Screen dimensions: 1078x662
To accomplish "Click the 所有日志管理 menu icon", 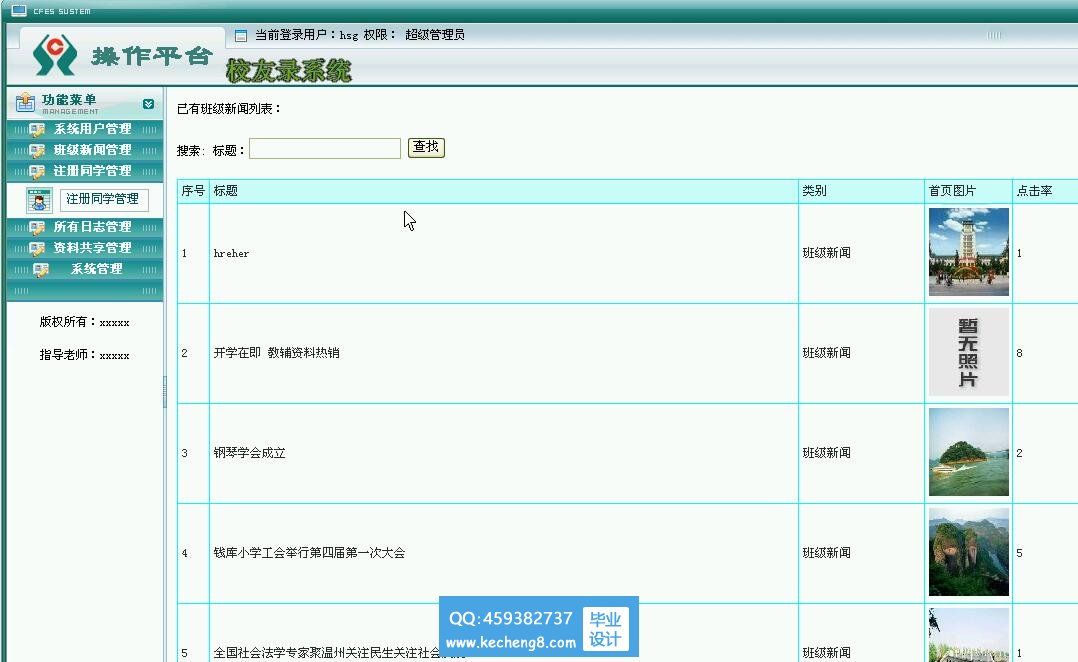I will pyautogui.click(x=36, y=228).
